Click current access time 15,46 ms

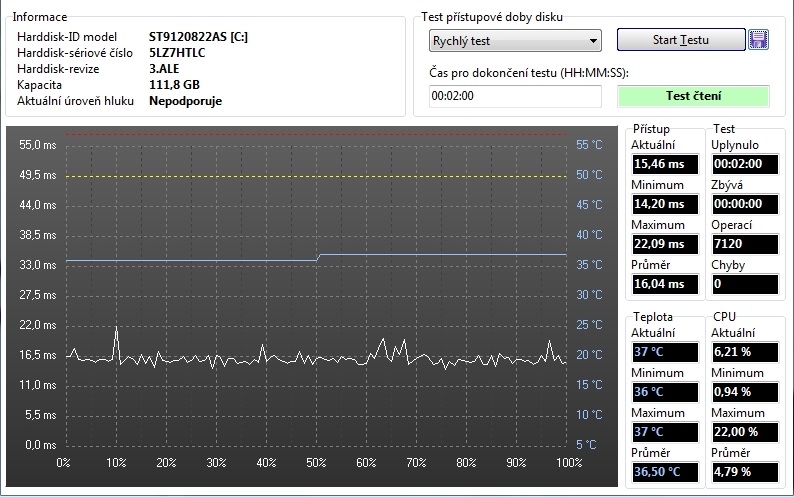pos(665,164)
